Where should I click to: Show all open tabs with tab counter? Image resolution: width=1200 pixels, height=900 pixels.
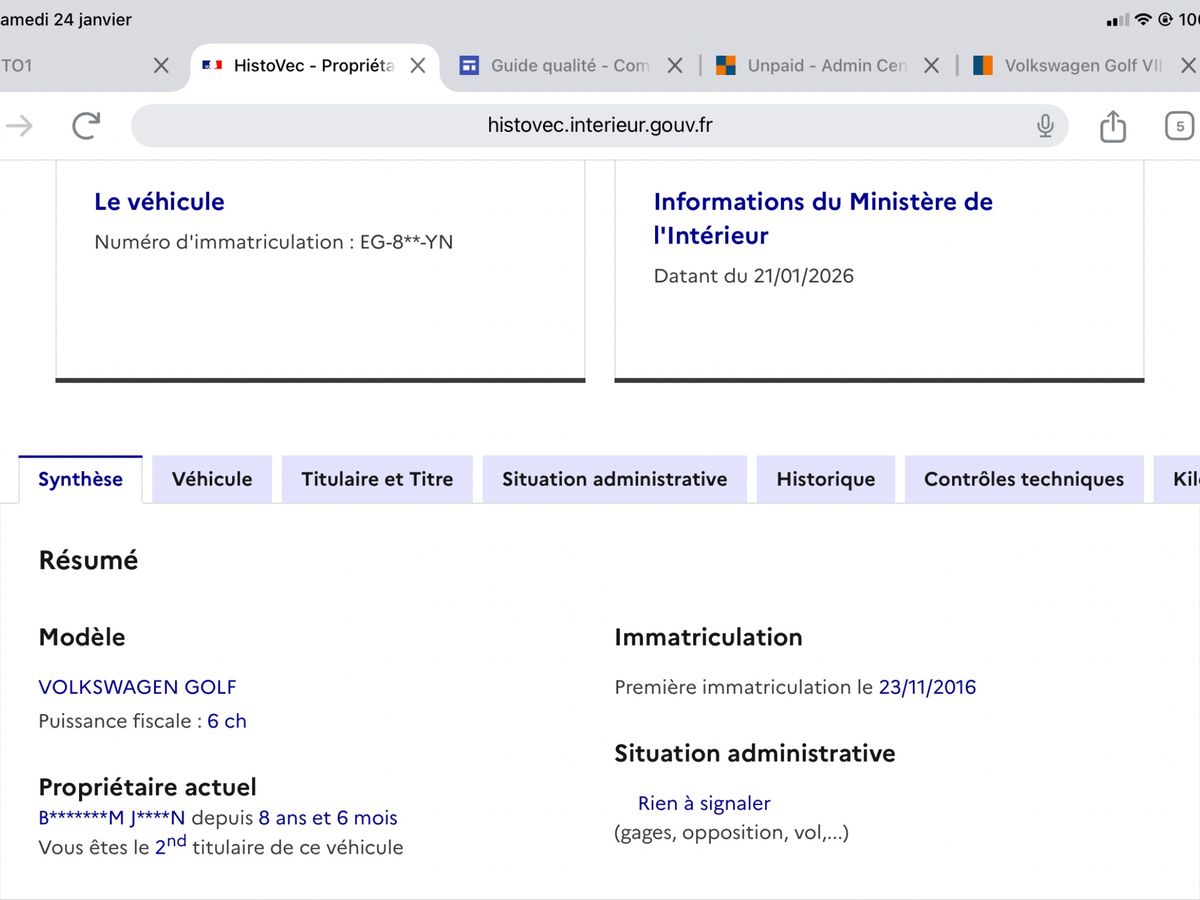pyautogui.click(x=1179, y=126)
